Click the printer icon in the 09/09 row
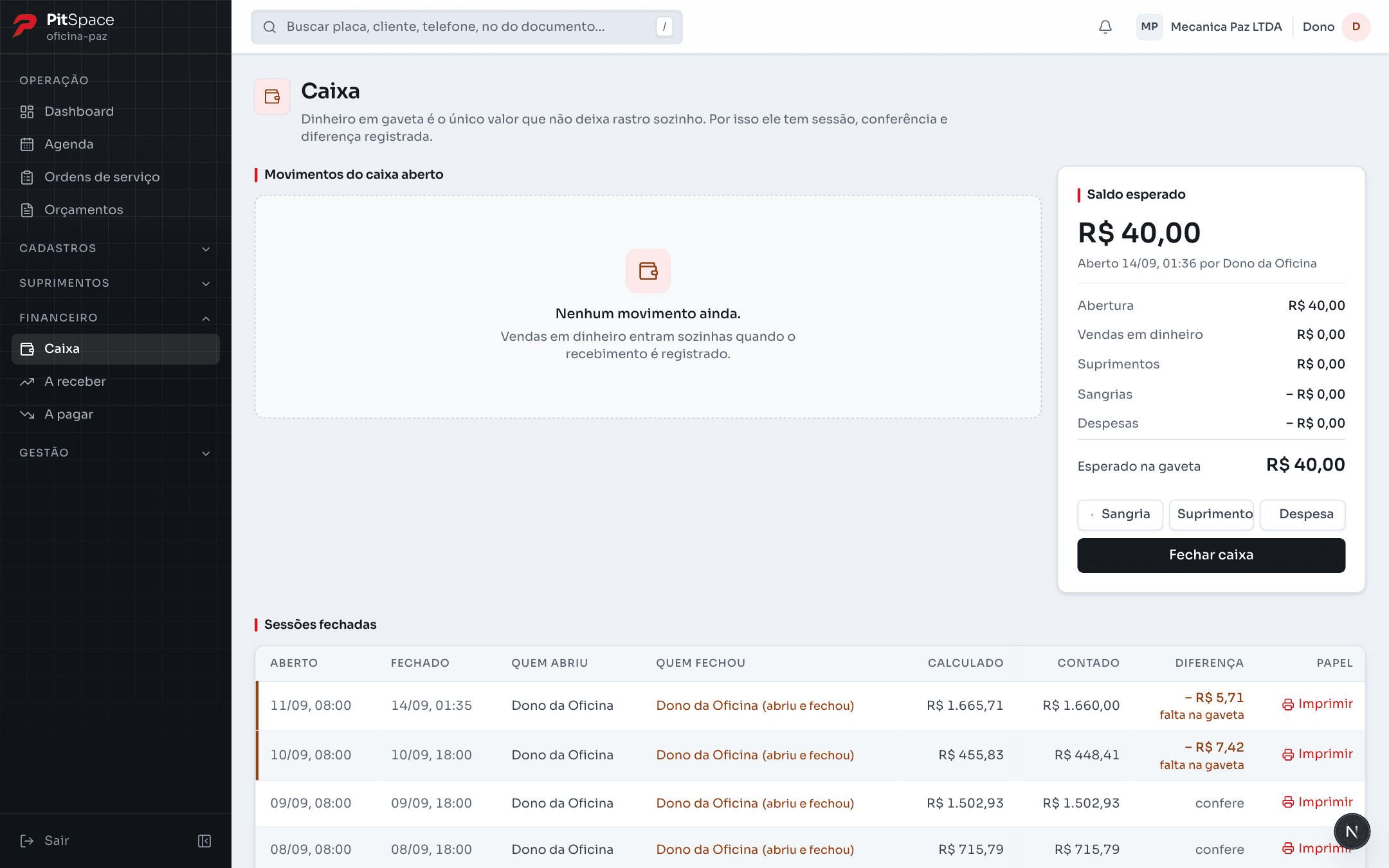This screenshot has height=868, width=1389. click(1288, 802)
